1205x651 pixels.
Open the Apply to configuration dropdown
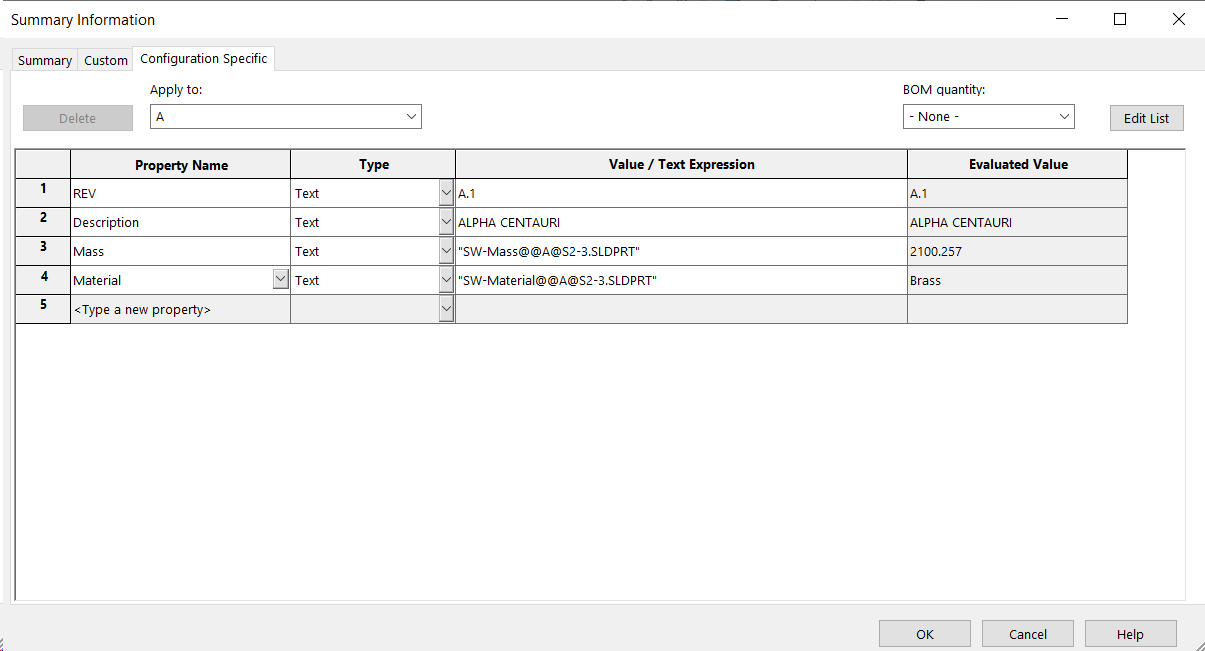click(411, 116)
